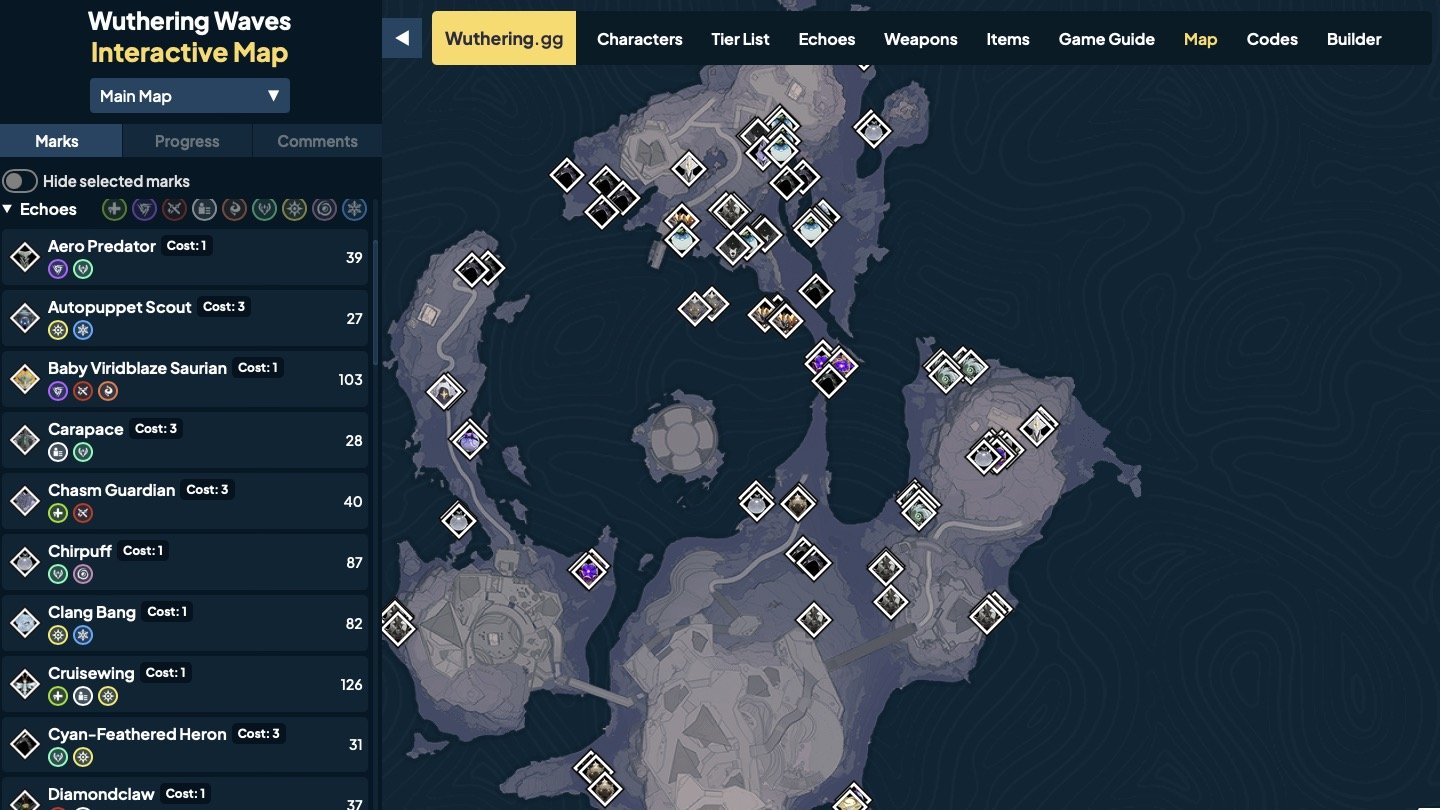Click red crossed-swords icon under Baby Viridblaze Saurian

(83, 391)
